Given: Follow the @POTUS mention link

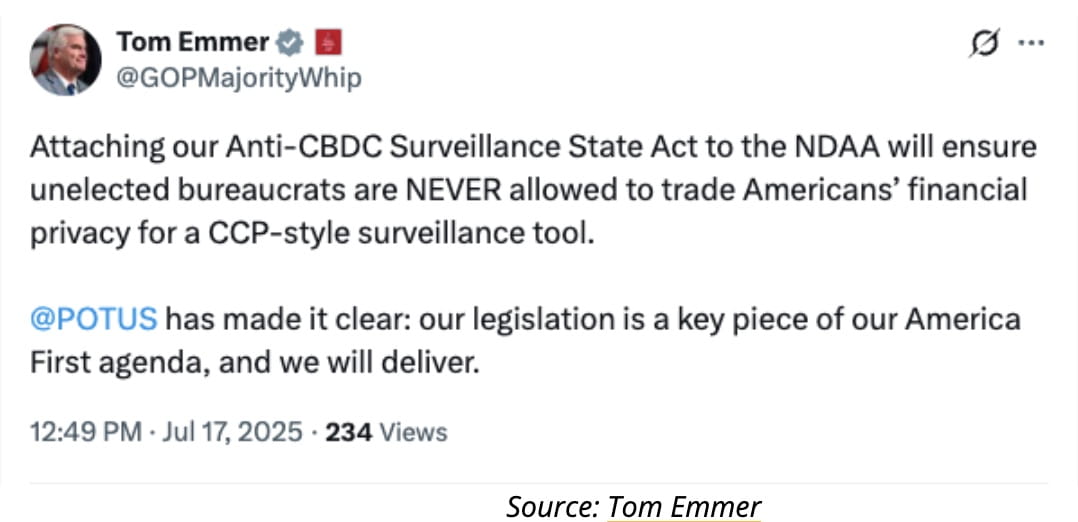Looking at the screenshot, I should tap(94, 320).
